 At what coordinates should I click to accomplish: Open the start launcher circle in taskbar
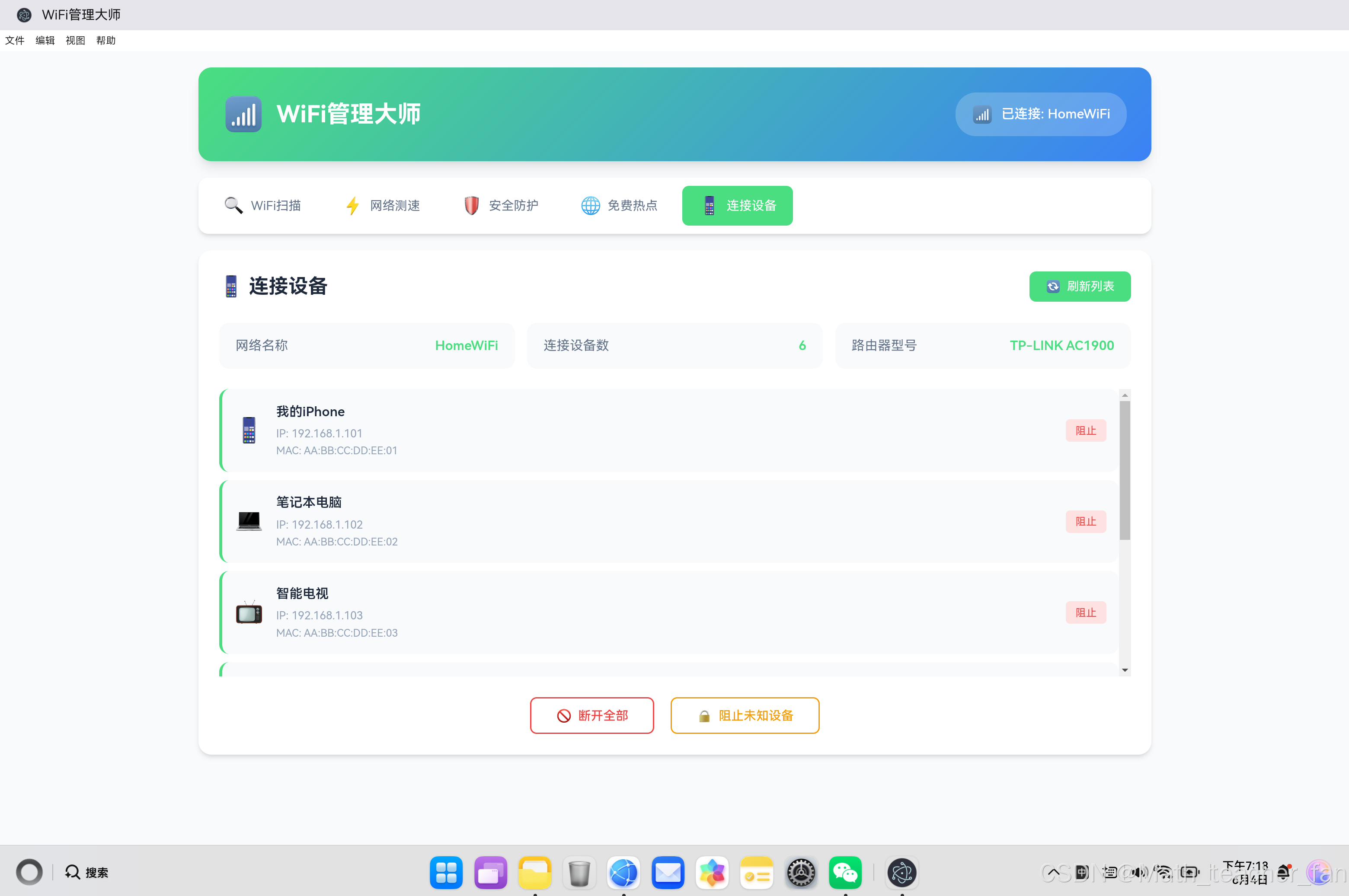[29, 873]
